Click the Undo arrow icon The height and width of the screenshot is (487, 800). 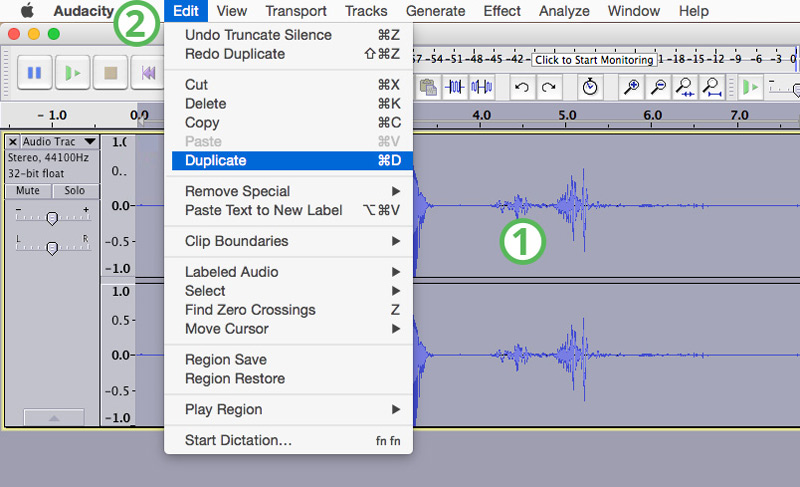click(521, 88)
